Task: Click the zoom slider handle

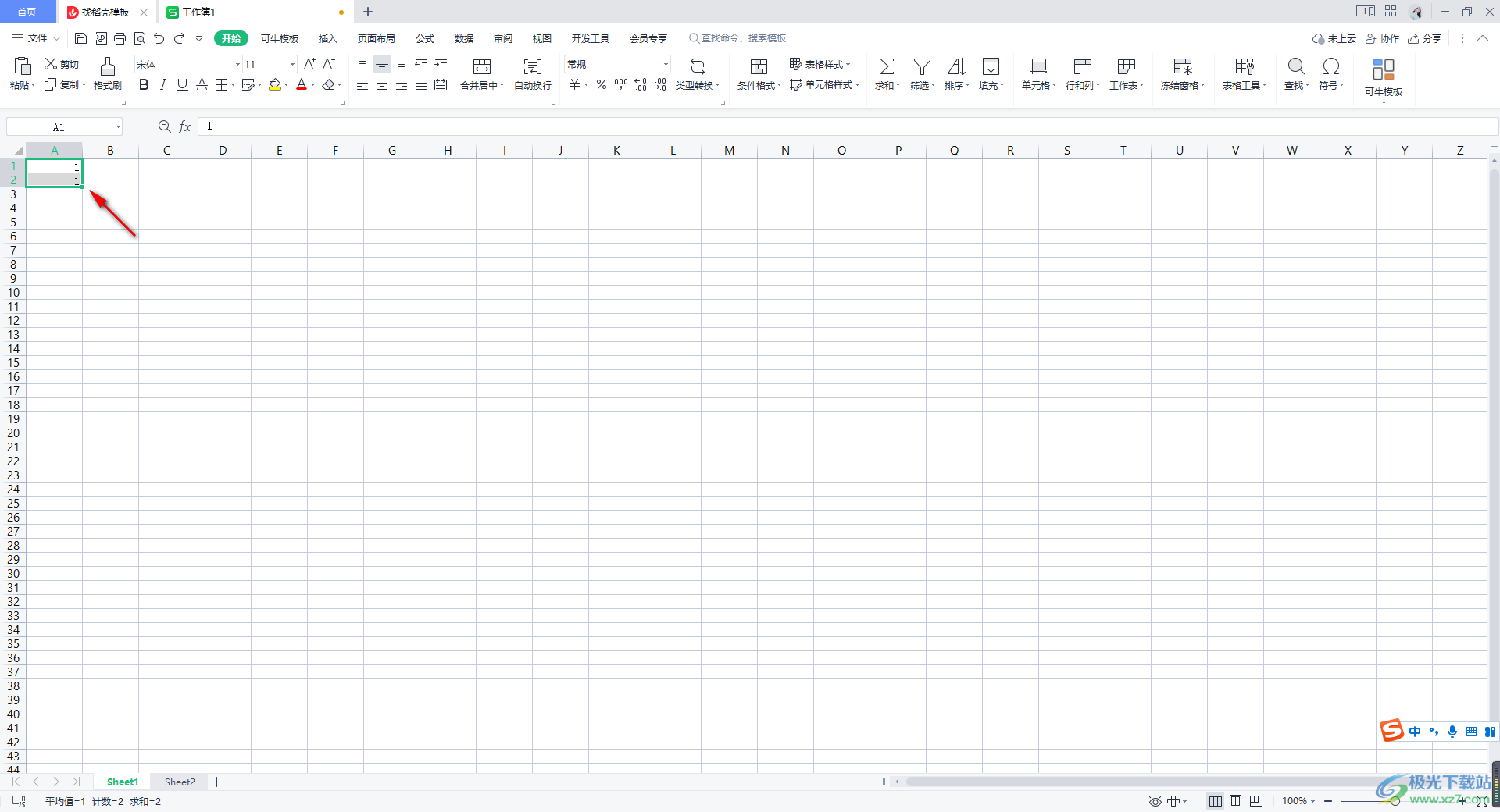Action: [x=1395, y=801]
